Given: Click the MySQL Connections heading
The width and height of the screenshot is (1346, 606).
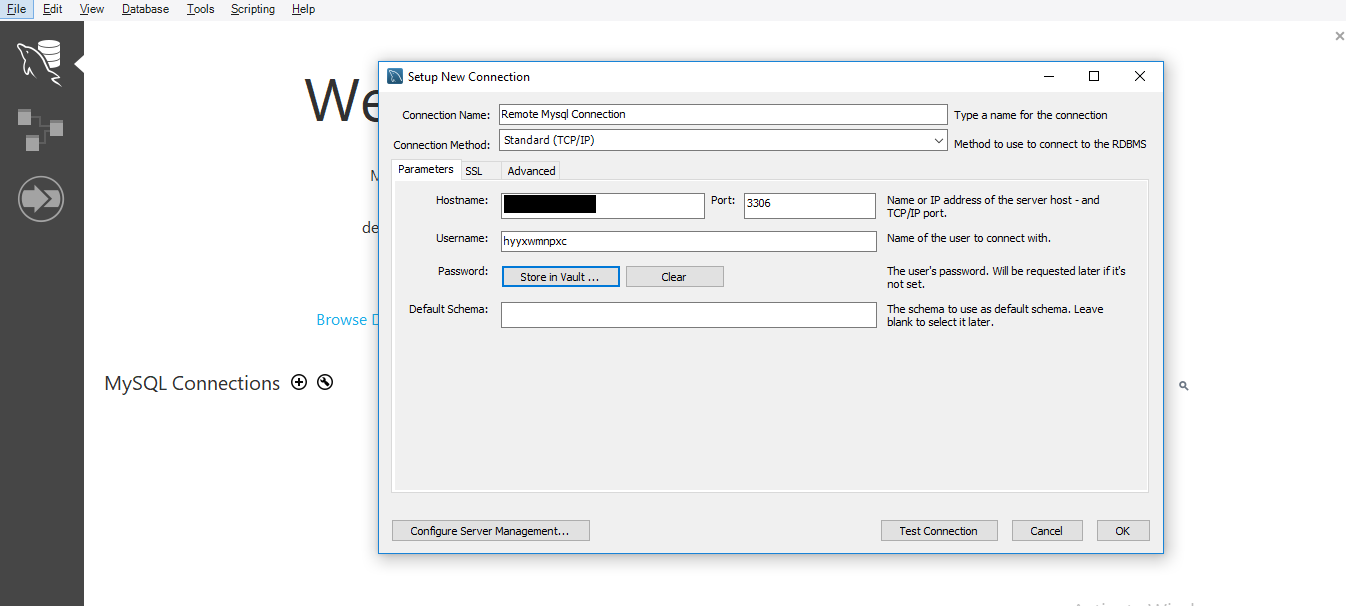Looking at the screenshot, I should pyautogui.click(x=192, y=383).
